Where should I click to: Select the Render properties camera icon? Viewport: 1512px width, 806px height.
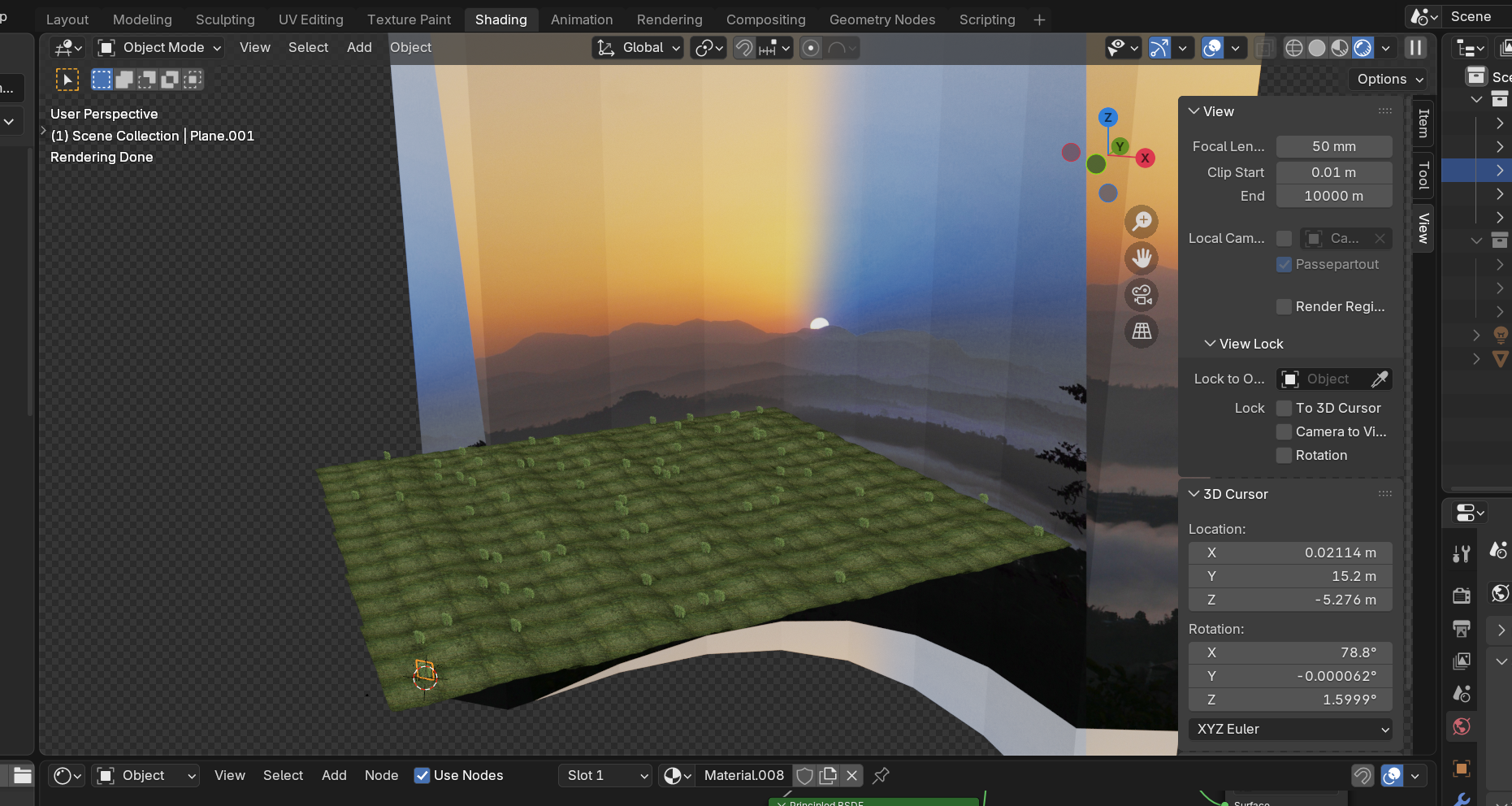[x=1462, y=596]
